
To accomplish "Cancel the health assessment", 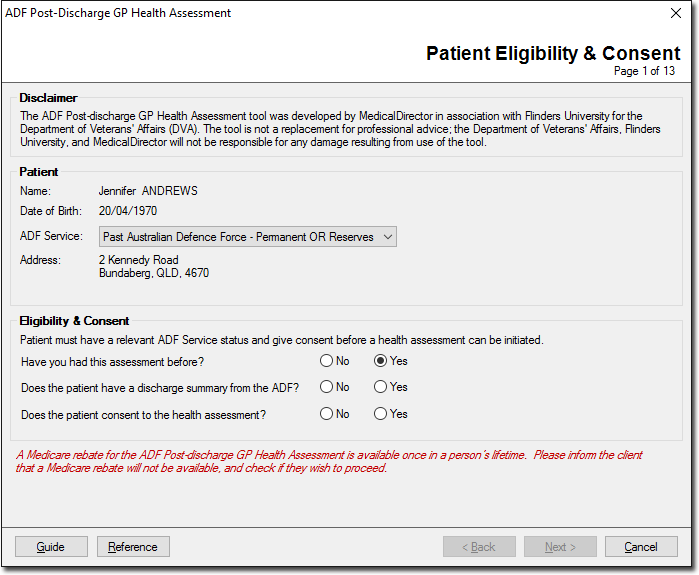I will coord(641,547).
